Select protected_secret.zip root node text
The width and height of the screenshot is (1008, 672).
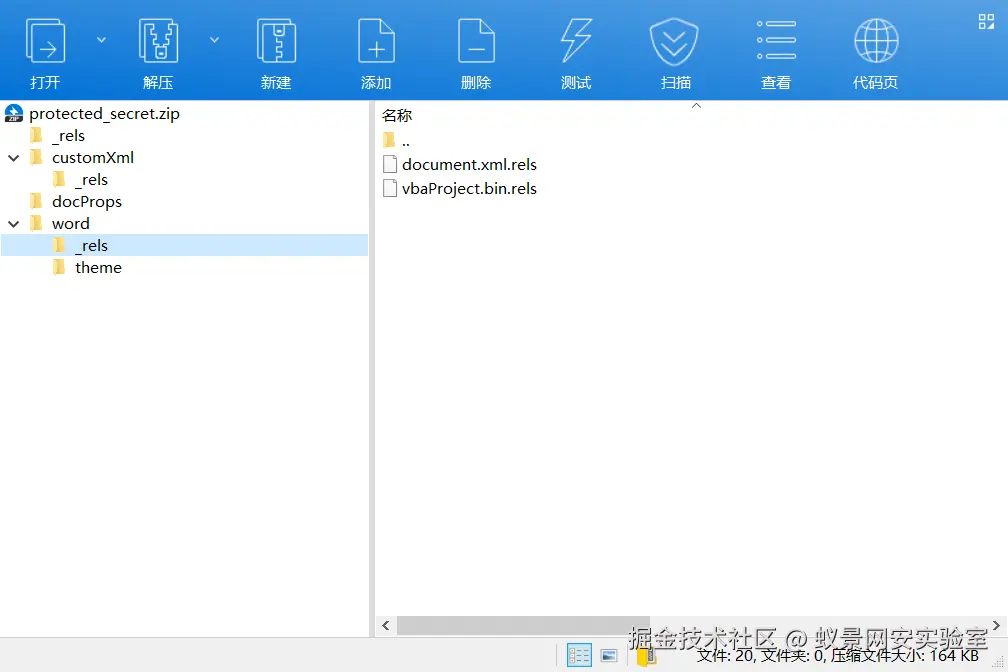click(x=104, y=114)
